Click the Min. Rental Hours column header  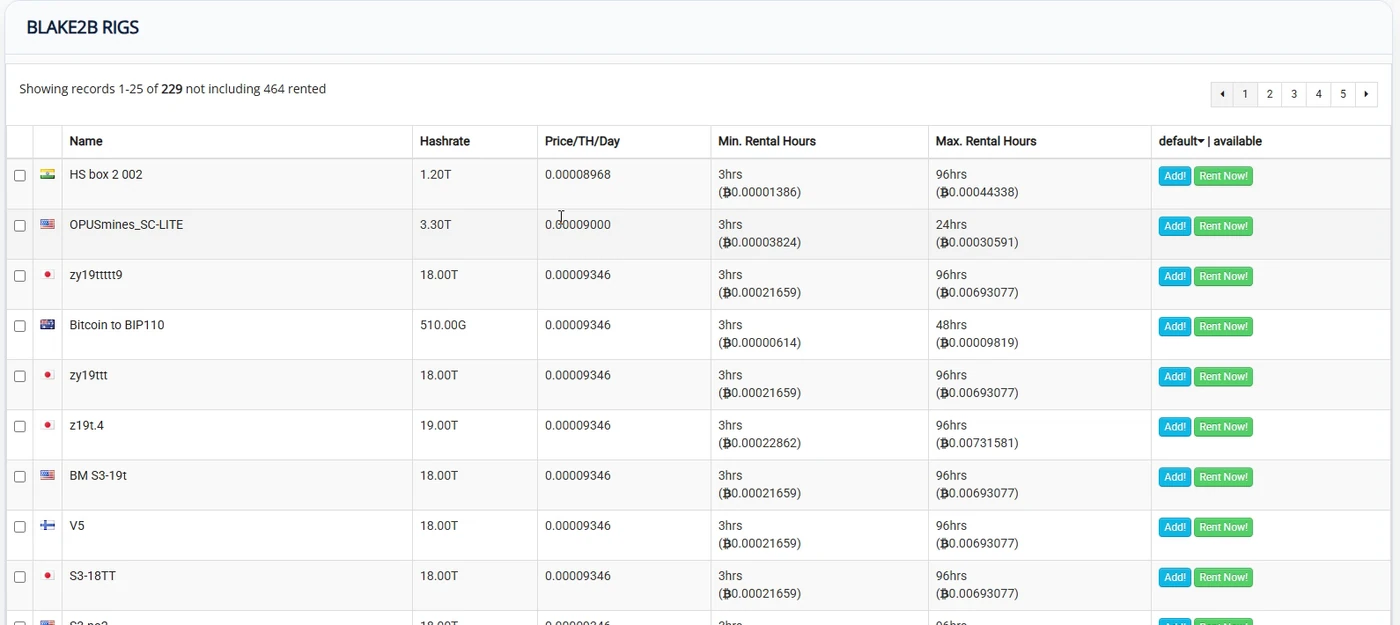tap(767, 141)
